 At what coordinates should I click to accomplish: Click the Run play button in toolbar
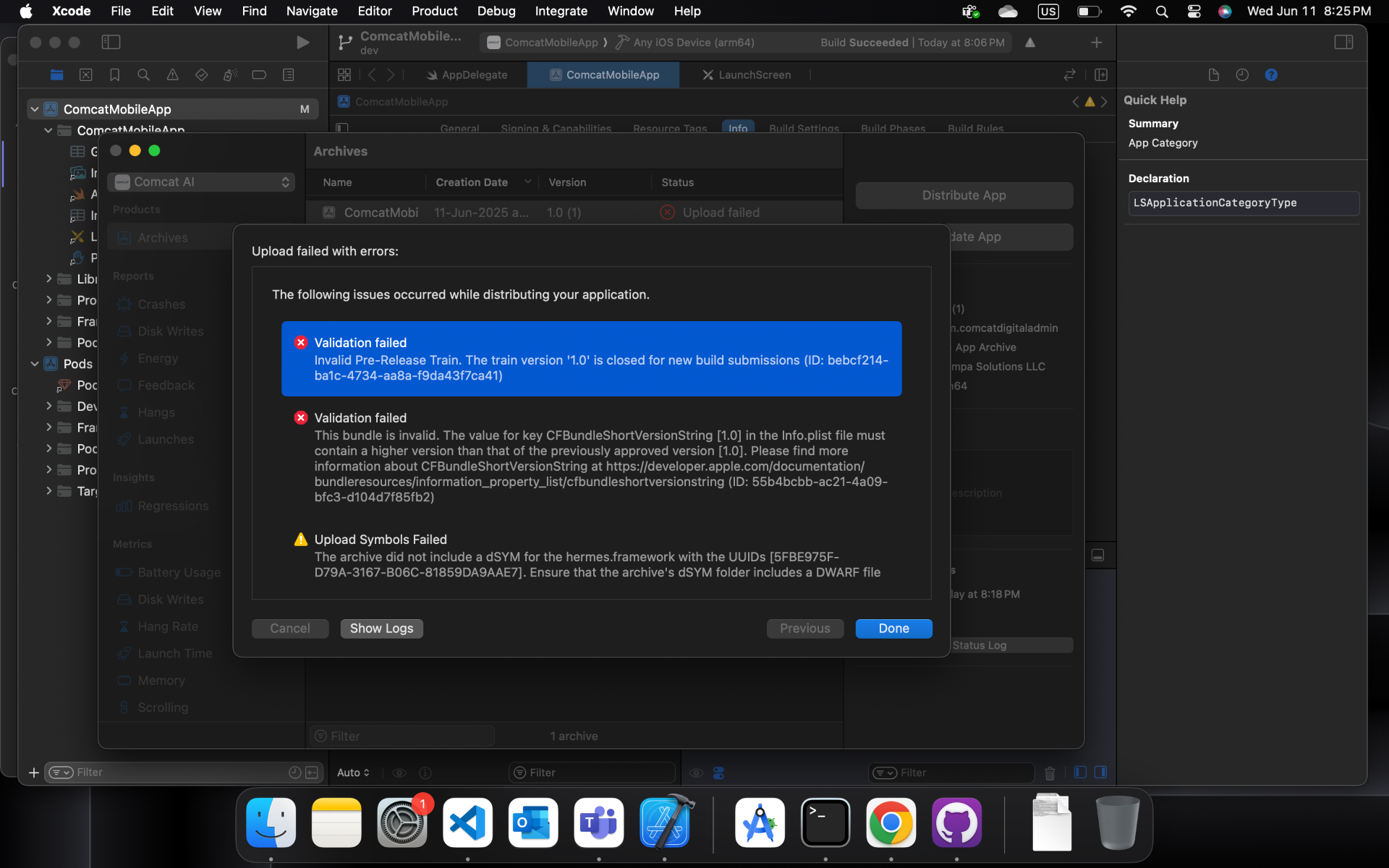pyautogui.click(x=302, y=43)
